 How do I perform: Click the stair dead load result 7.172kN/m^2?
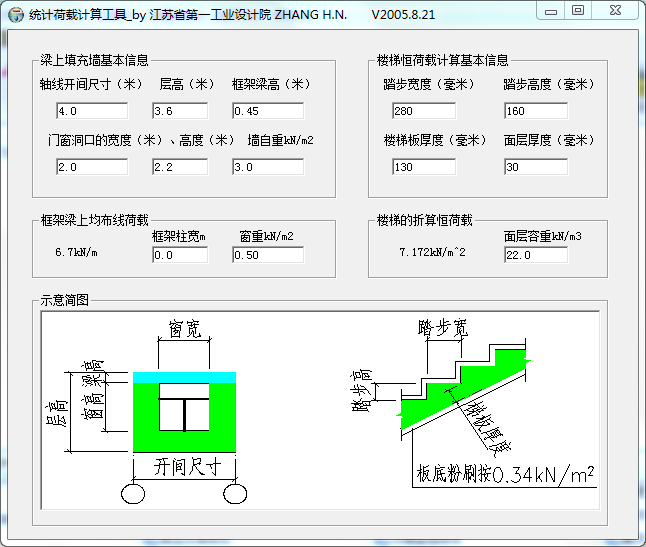(432, 252)
